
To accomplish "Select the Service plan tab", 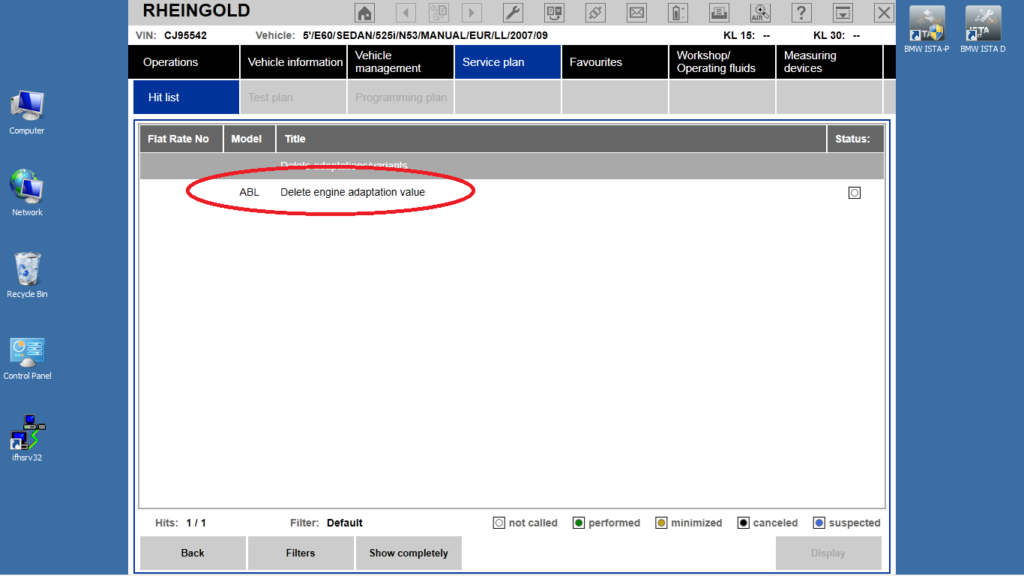I will 507,62.
